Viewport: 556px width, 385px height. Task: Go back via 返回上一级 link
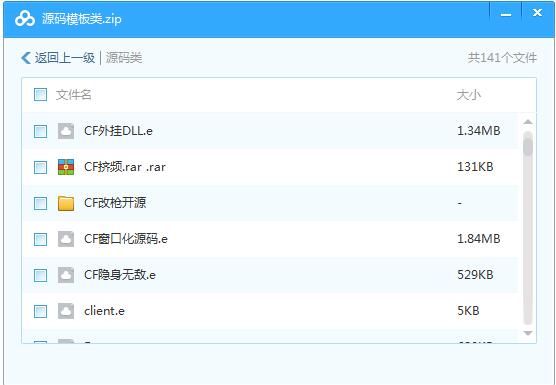pyautogui.click(x=65, y=58)
